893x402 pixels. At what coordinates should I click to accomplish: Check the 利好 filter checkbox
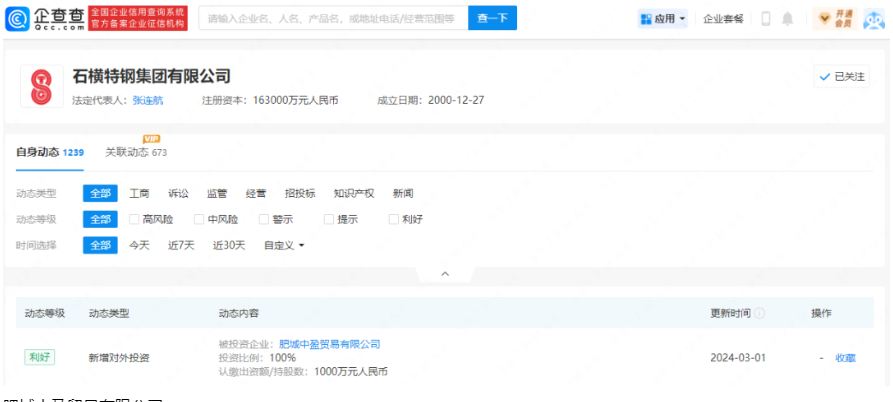394,219
